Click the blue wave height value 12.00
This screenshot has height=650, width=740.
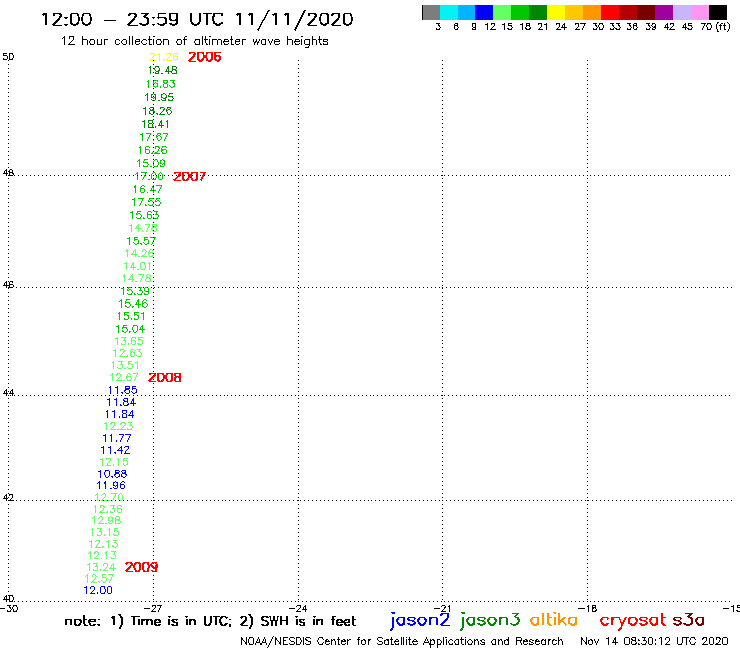click(x=98, y=590)
